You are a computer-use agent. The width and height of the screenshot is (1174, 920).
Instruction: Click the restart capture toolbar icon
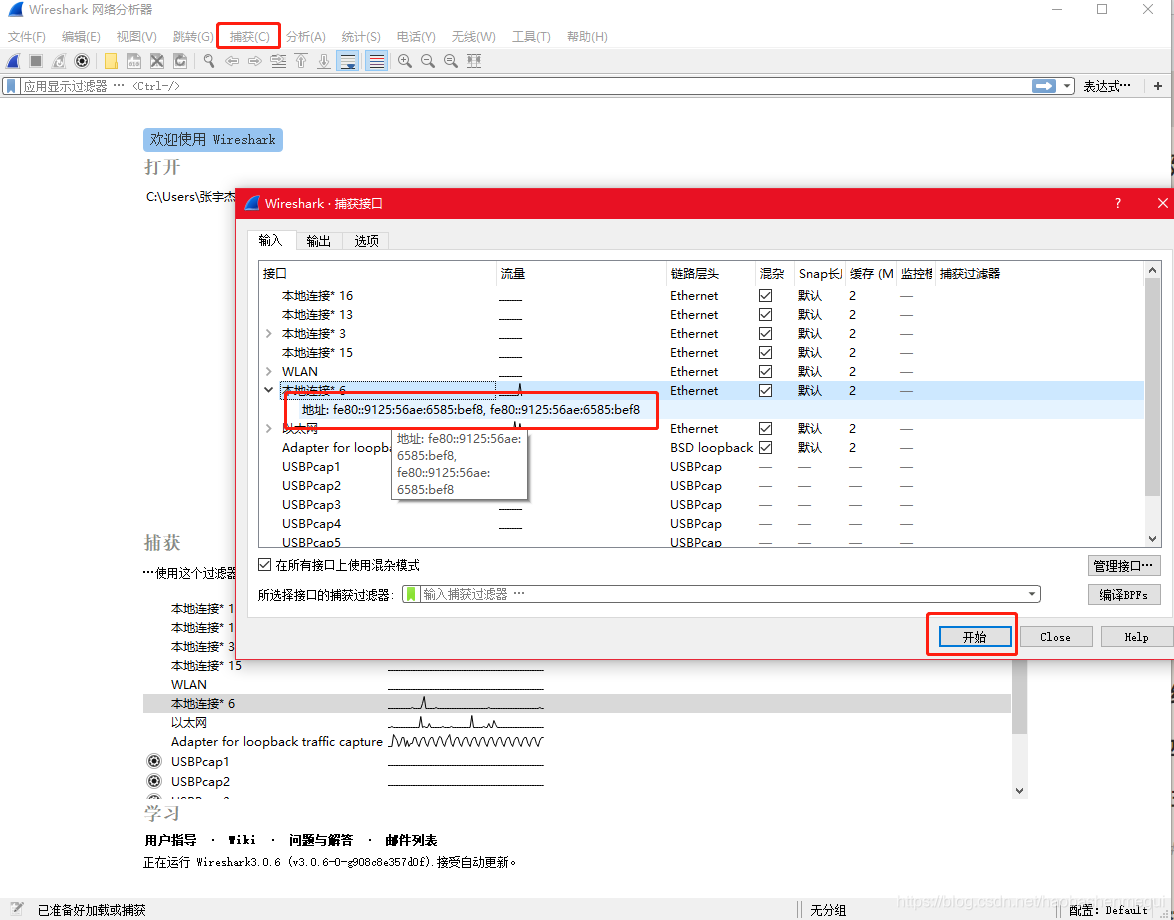coord(58,61)
